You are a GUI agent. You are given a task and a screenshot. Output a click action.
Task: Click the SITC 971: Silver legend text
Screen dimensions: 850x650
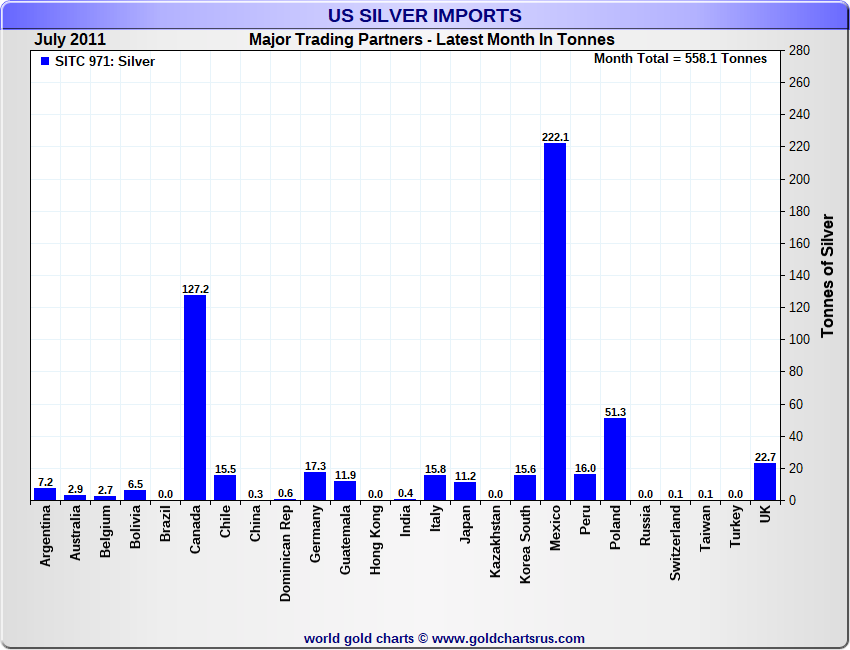105,61
